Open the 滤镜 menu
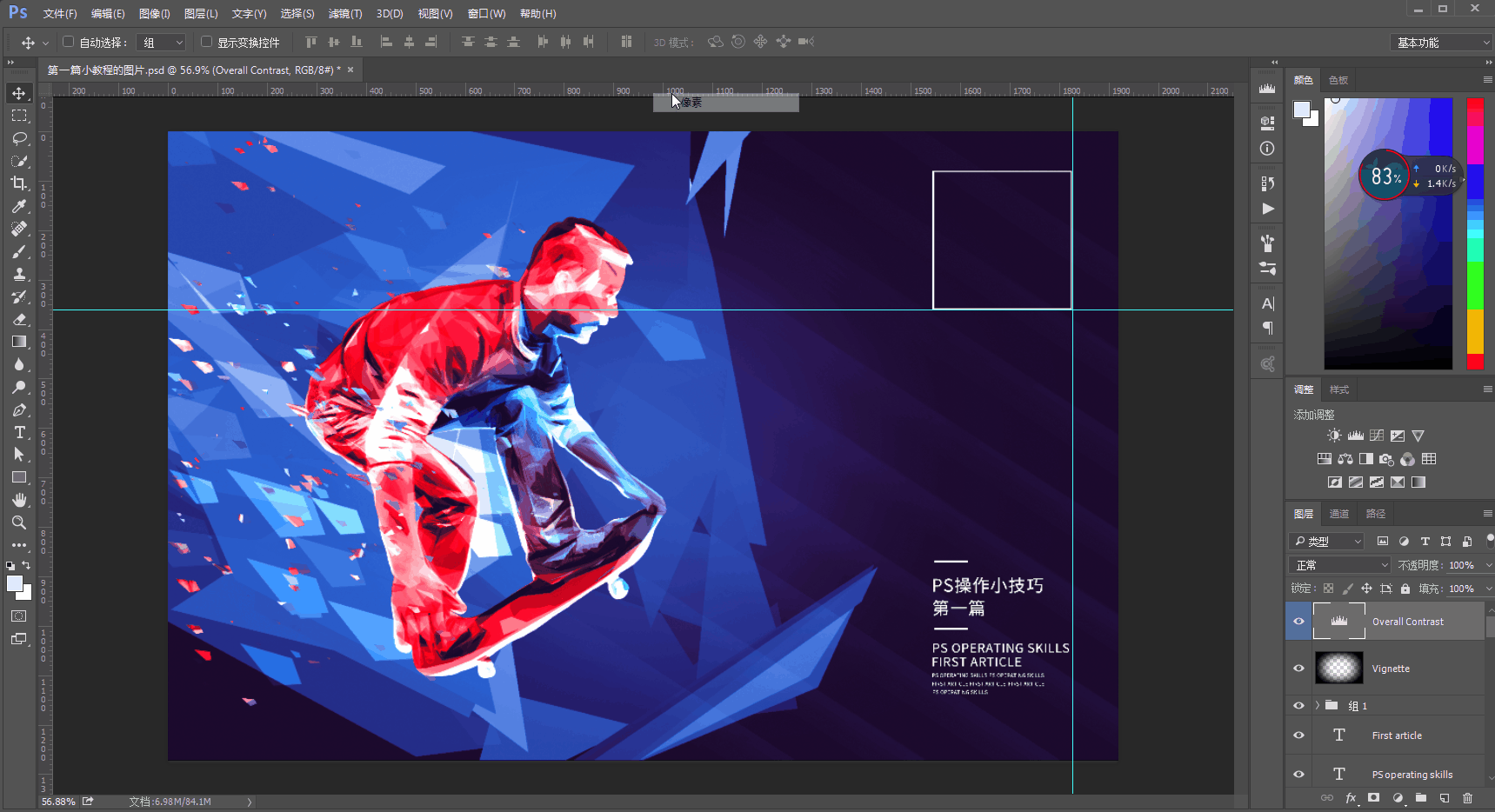This screenshot has width=1495, height=812. click(344, 14)
